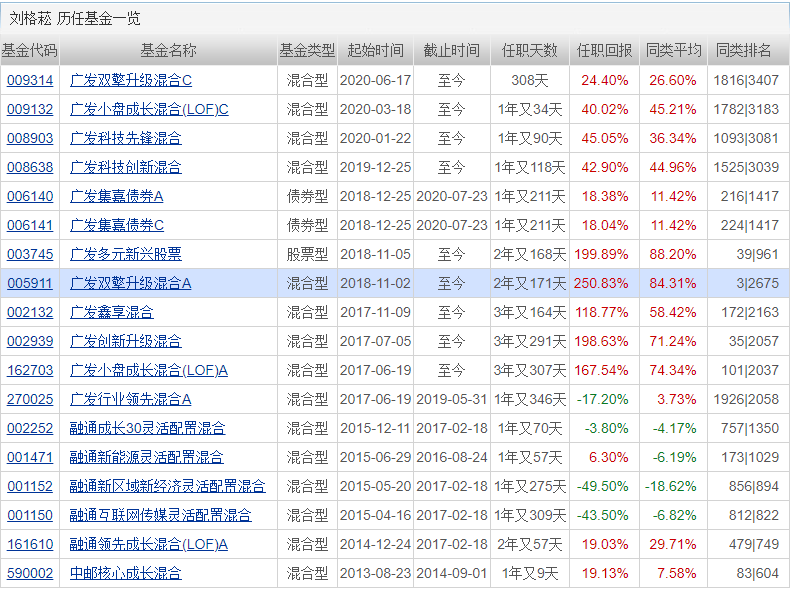Open 融通互联网传媒灵活配置混合 fund link
This screenshot has height=590, width=791.
pos(160,515)
